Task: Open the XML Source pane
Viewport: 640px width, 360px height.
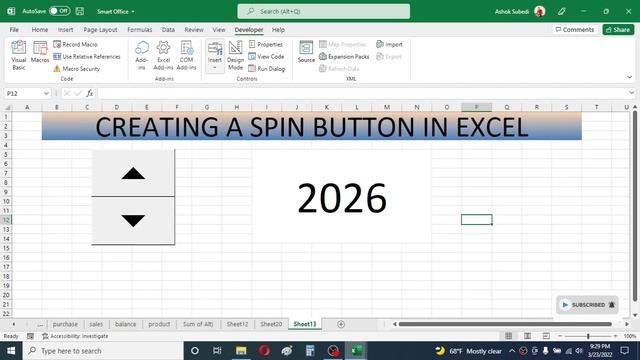Action: [x=306, y=52]
